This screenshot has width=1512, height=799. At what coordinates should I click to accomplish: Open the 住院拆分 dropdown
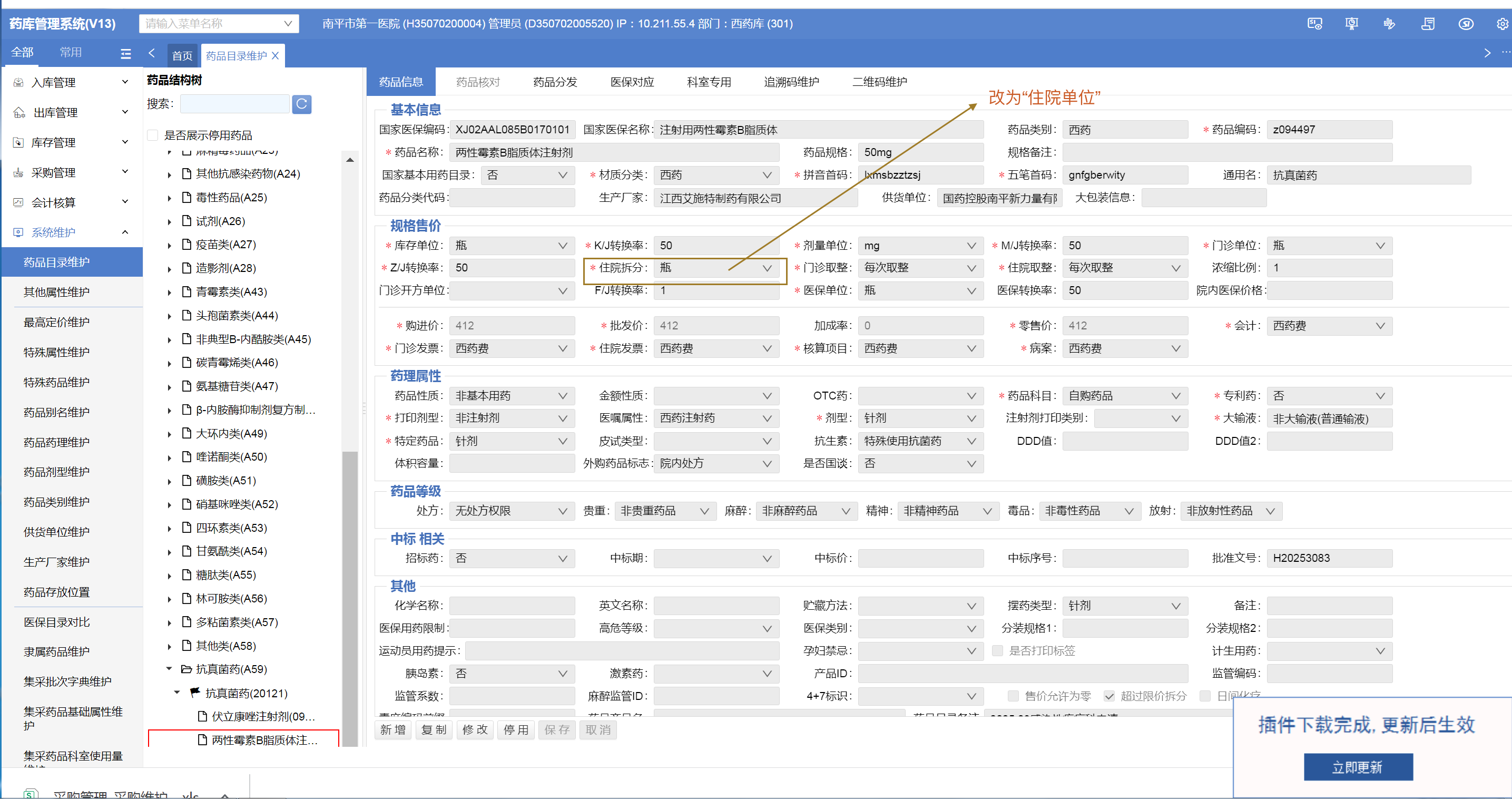coord(767,268)
